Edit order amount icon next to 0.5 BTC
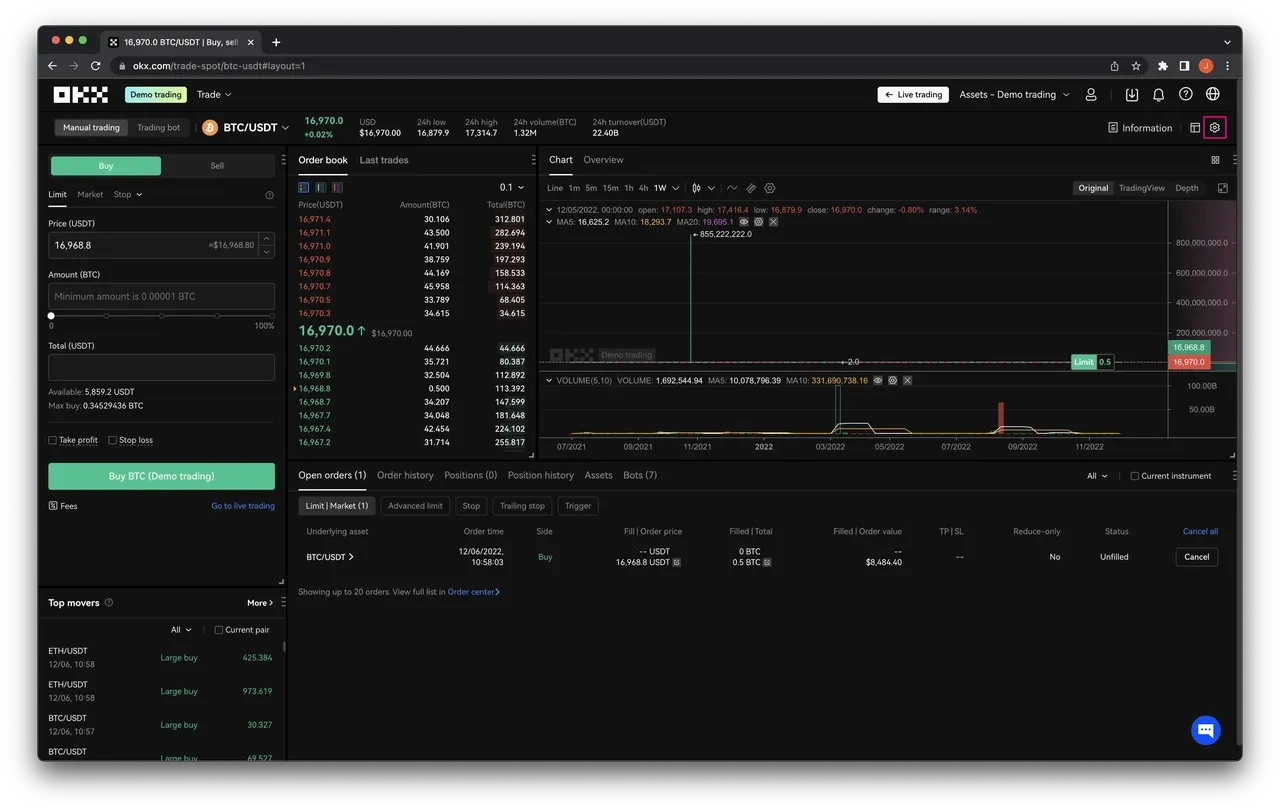The height and width of the screenshot is (811, 1280). click(x=767, y=563)
